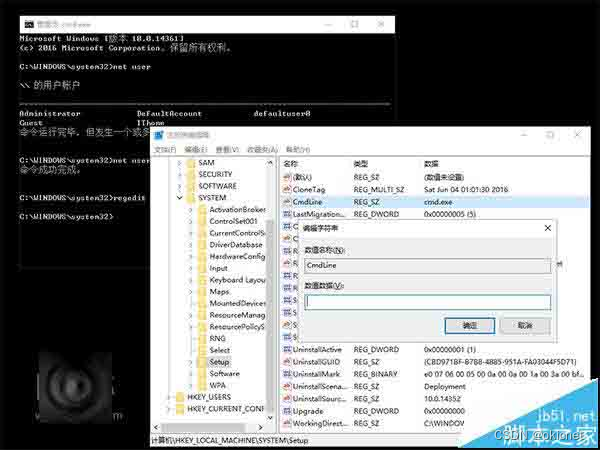Click the LastMigration value icon
The width and height of the screenshot is (600, 450).
287,214
